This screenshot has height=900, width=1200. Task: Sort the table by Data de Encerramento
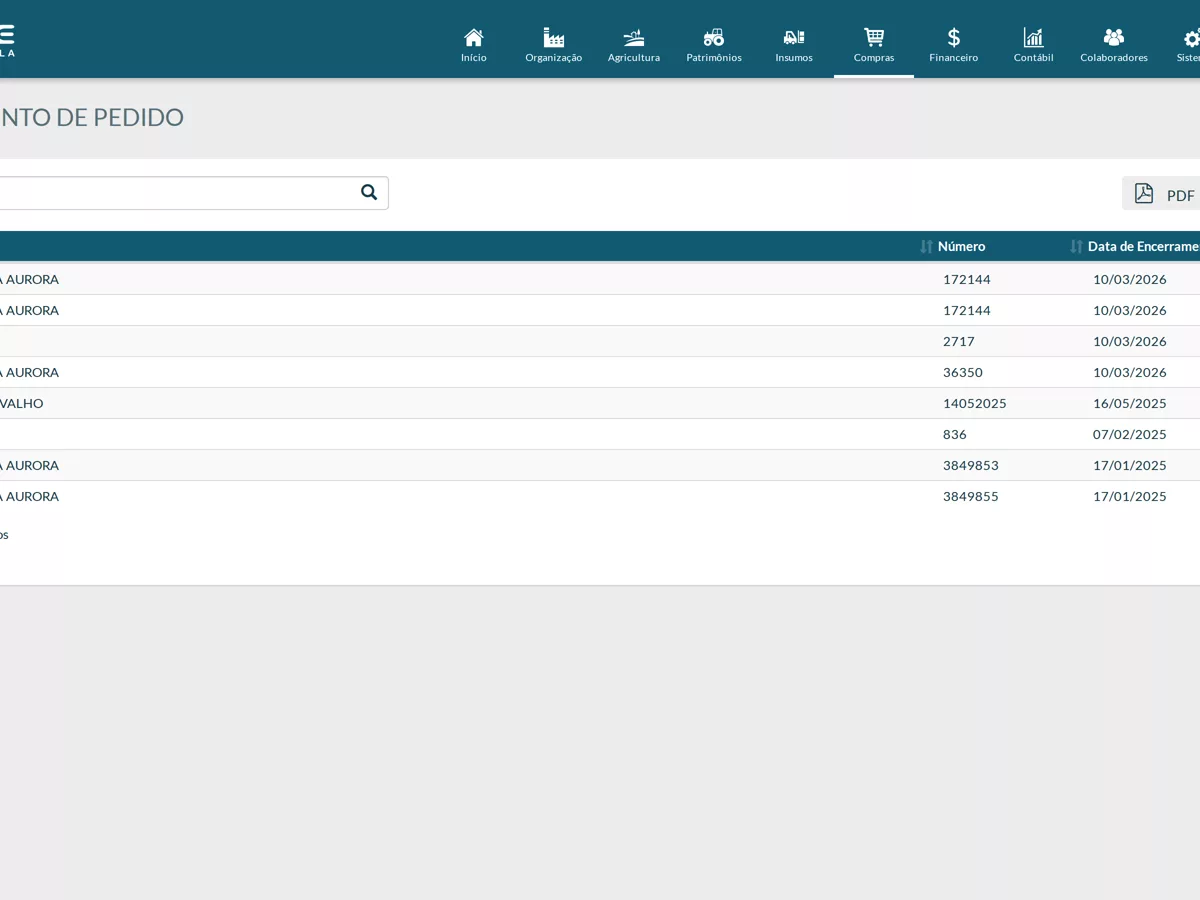[x=1135, y=246]
